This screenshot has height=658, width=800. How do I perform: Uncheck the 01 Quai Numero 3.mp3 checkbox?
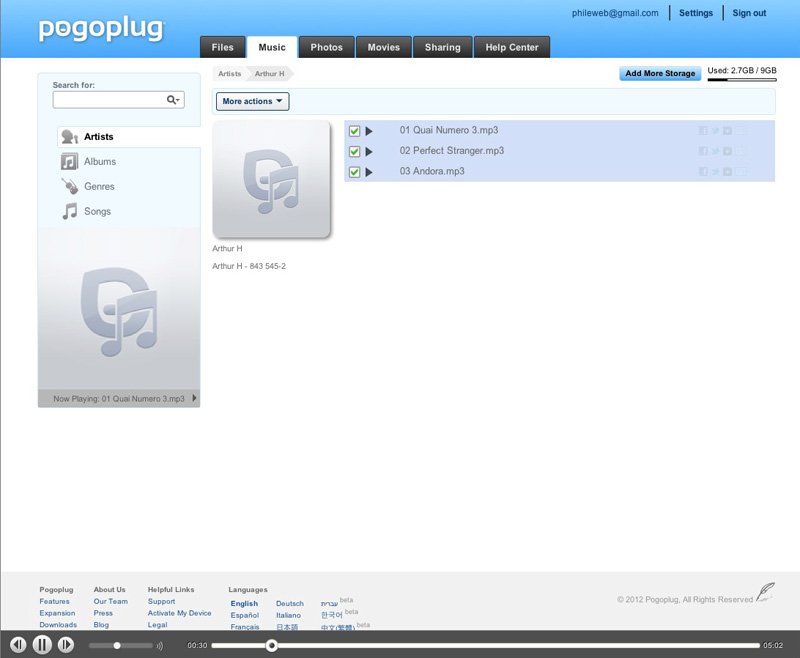pos(354,131)
